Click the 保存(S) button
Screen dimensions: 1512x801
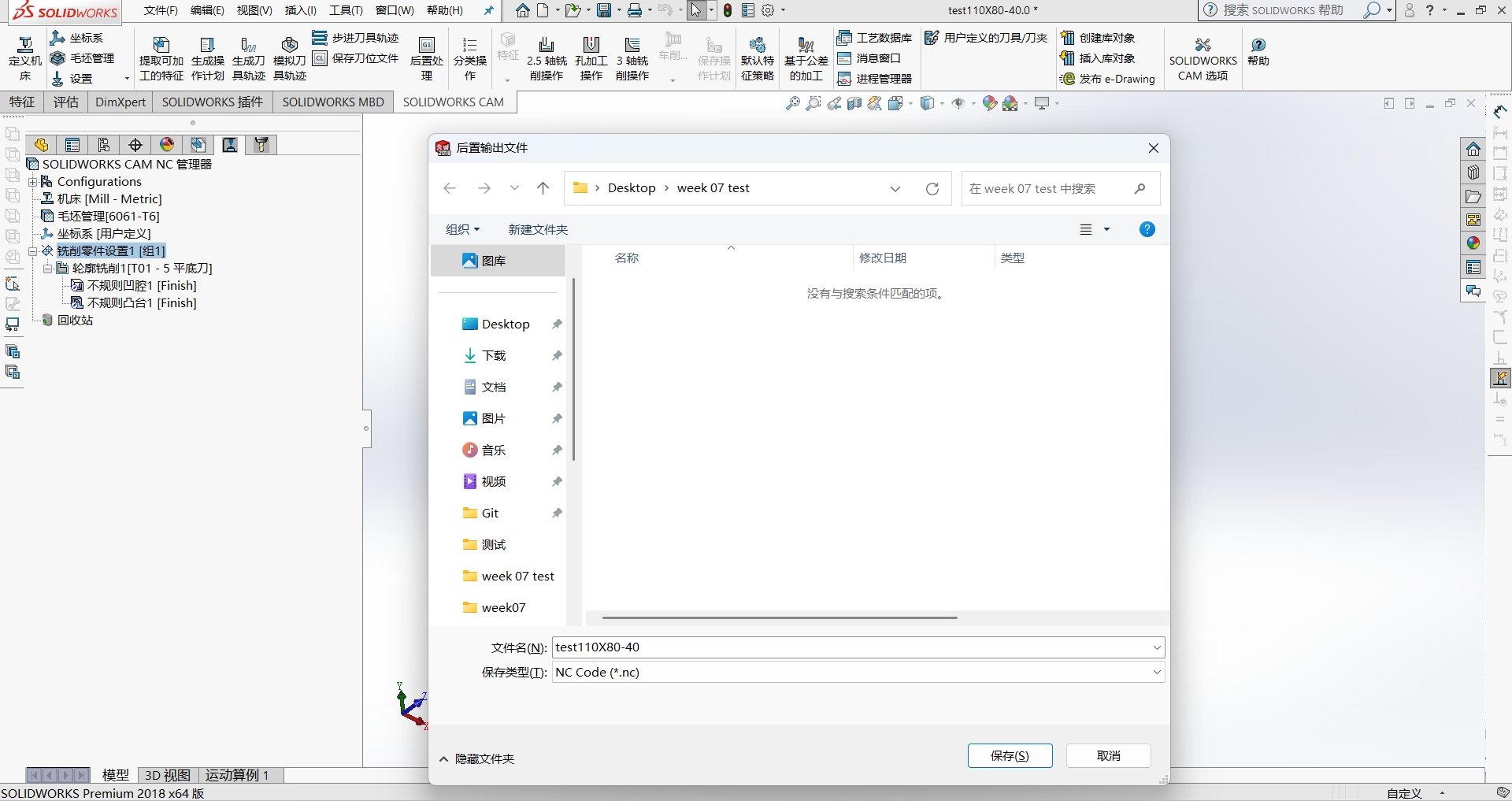[1010, 755]
